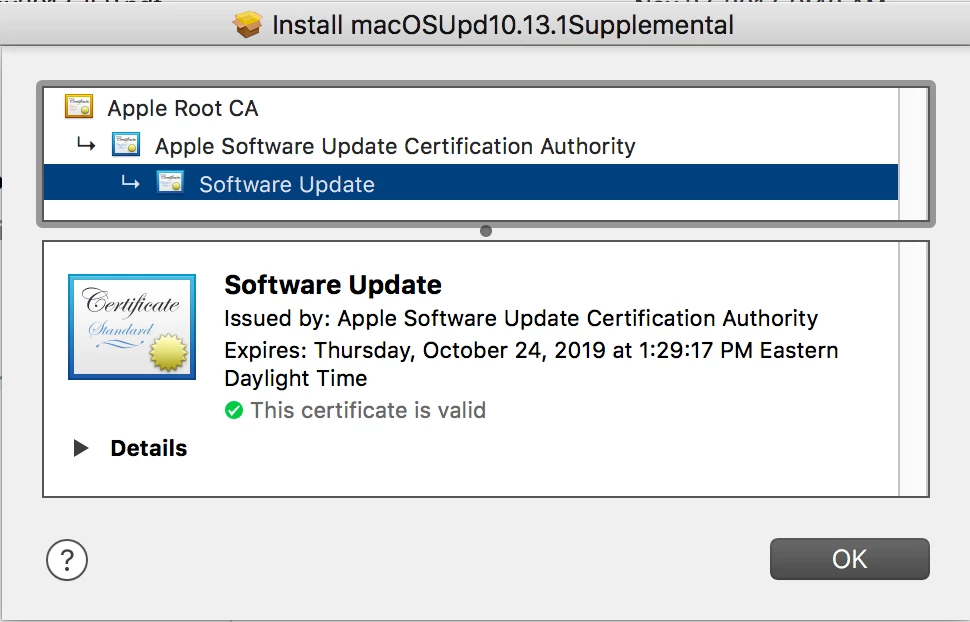Click the Software Update row certificate icon
The image size is (970, 622).
tap(170, 183)
